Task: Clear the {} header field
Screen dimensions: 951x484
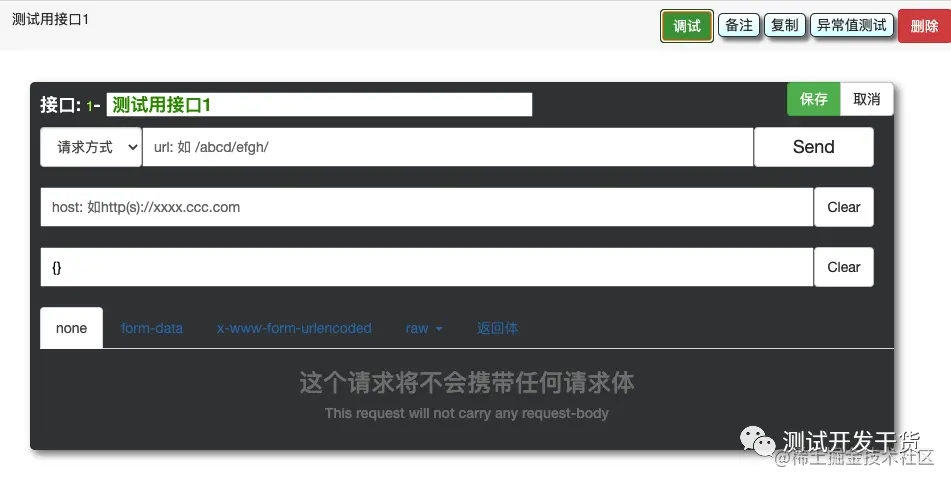Action: click(844, 267)
